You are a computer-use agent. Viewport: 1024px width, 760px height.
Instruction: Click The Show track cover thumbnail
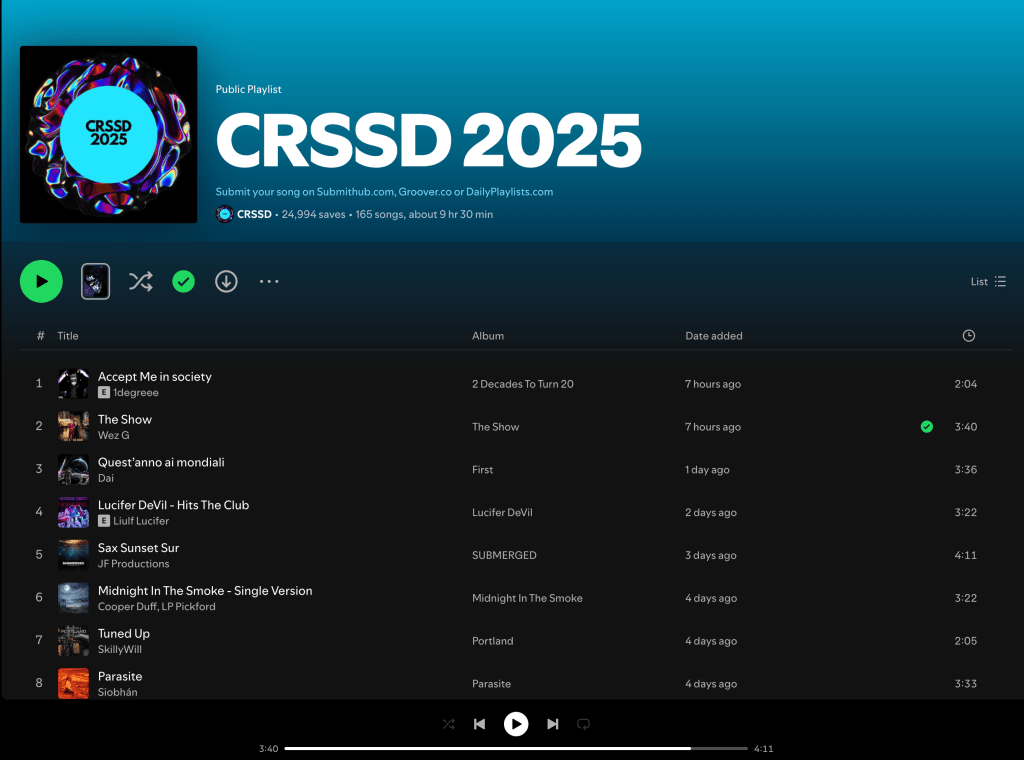tap(73, 427)
